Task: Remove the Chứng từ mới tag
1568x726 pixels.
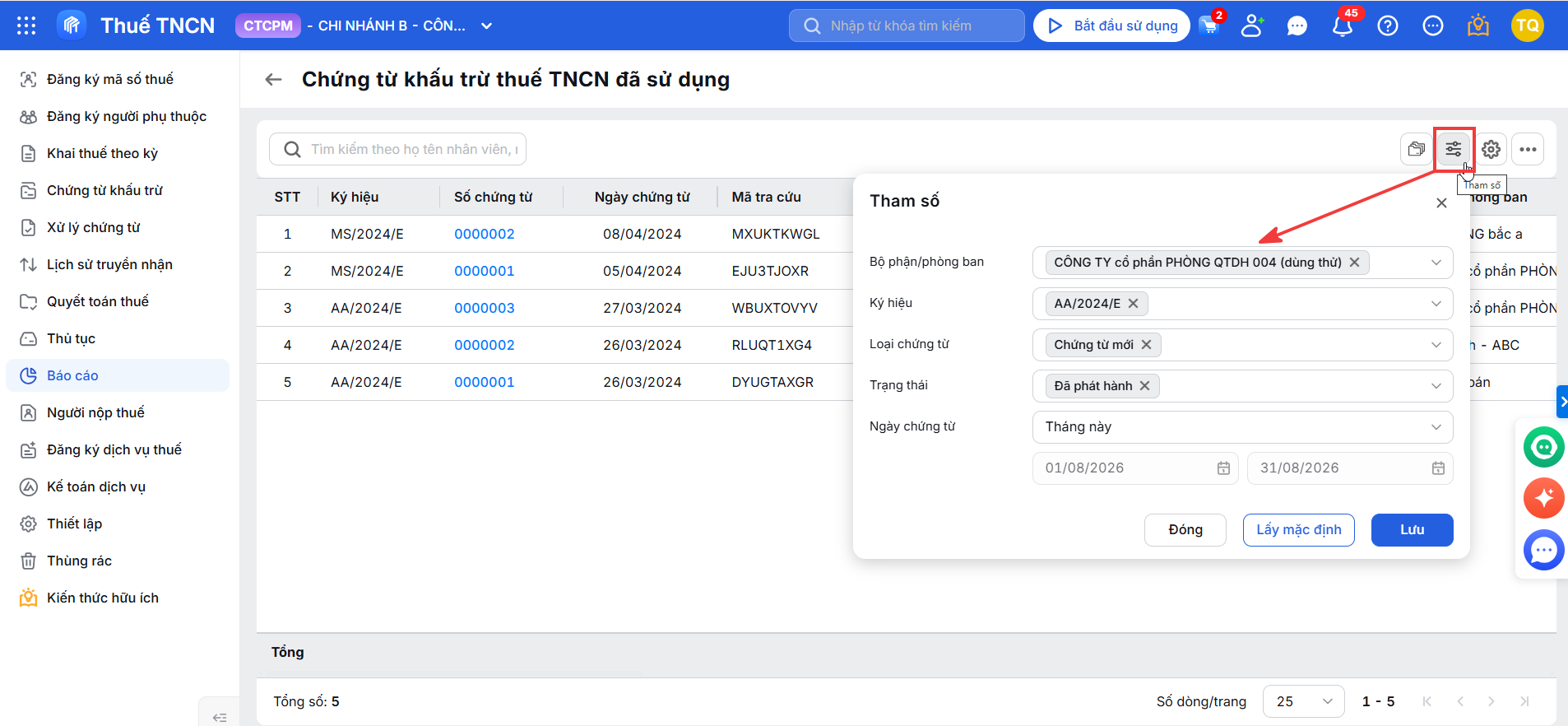Action: pos(1146,344)
